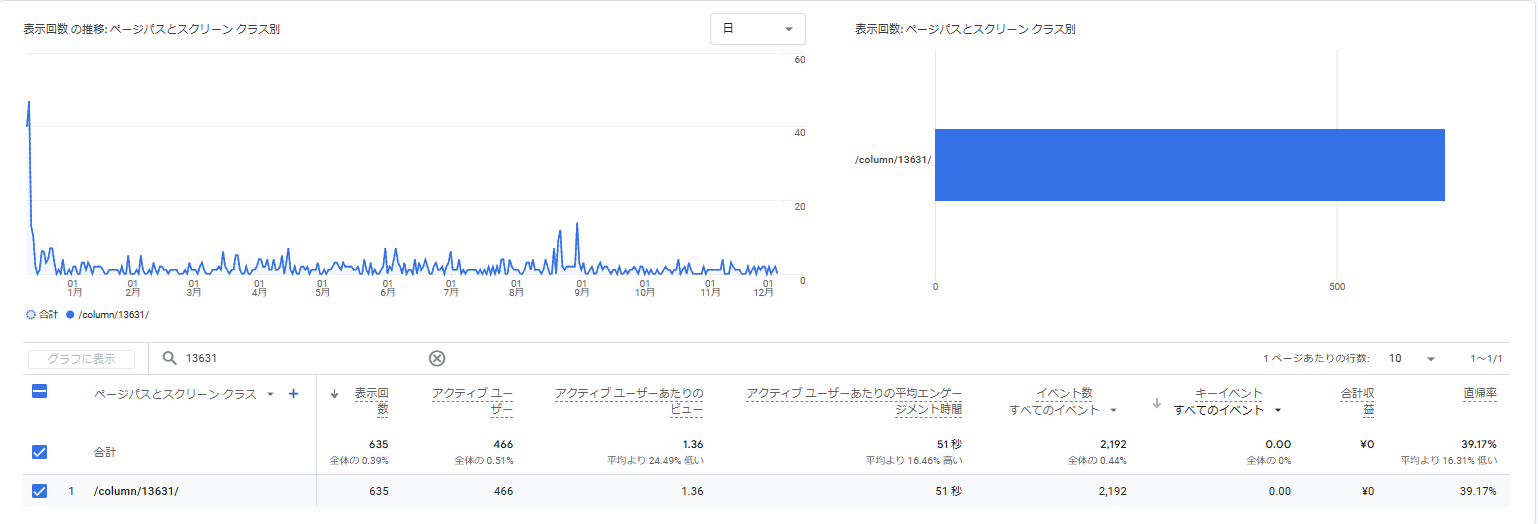The height and width of the screenshot is (524, 1538).
Task: Click the line chart peak in late August
Action: (577, 225)
